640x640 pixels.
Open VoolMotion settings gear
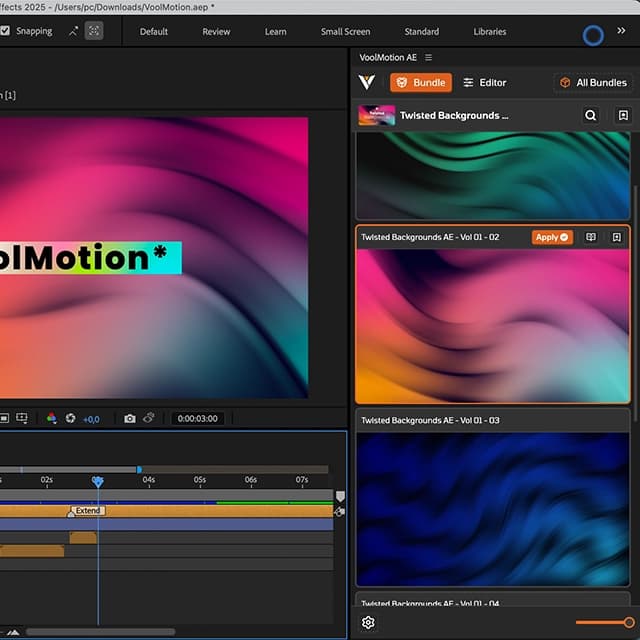pyautogui.click(x=368, y=622)
